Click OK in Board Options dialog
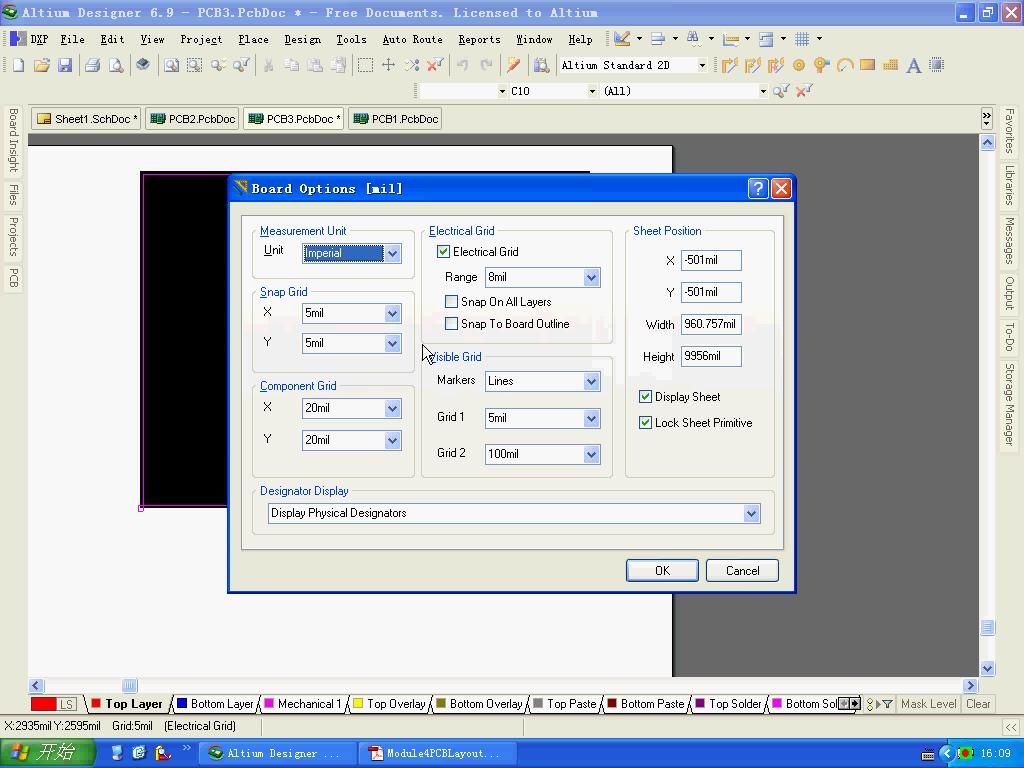 tap(662, 571)
